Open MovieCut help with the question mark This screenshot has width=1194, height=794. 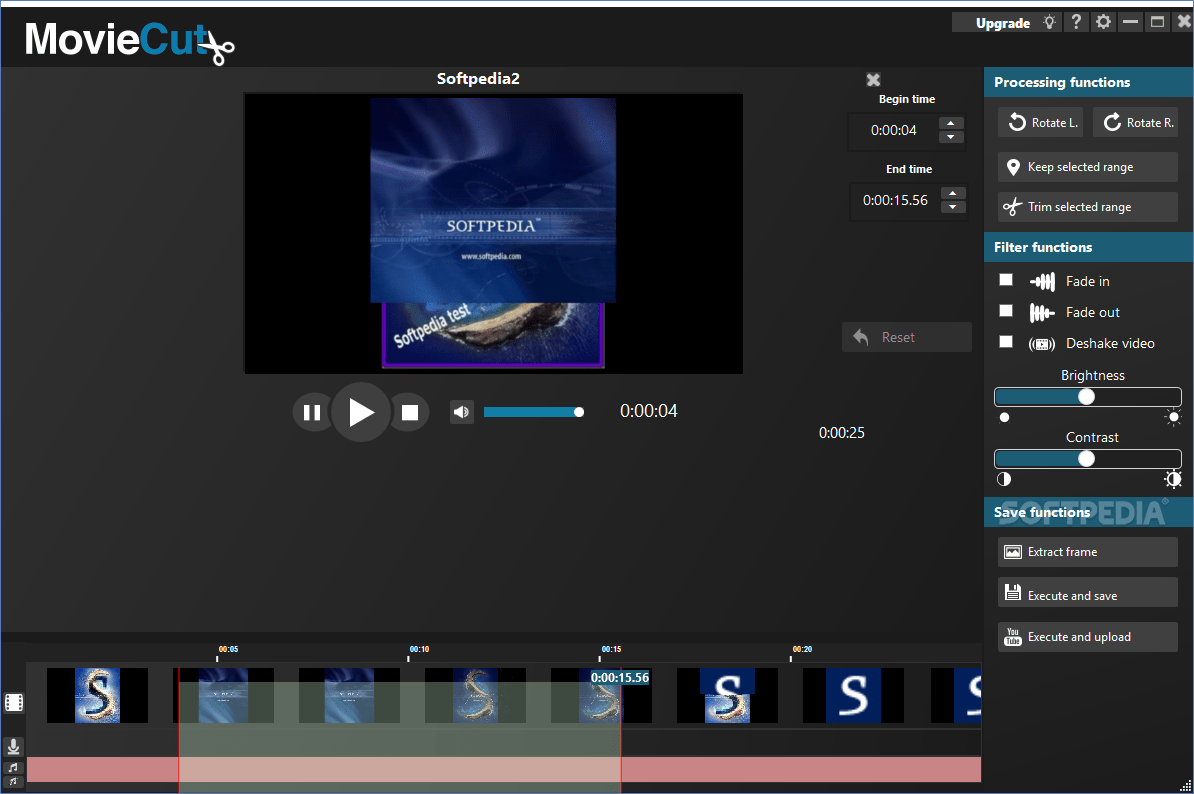click(1076, 20)
